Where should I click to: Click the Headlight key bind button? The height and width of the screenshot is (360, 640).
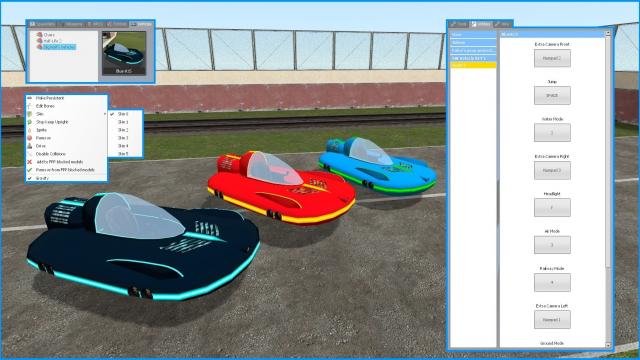click(552, 208)
